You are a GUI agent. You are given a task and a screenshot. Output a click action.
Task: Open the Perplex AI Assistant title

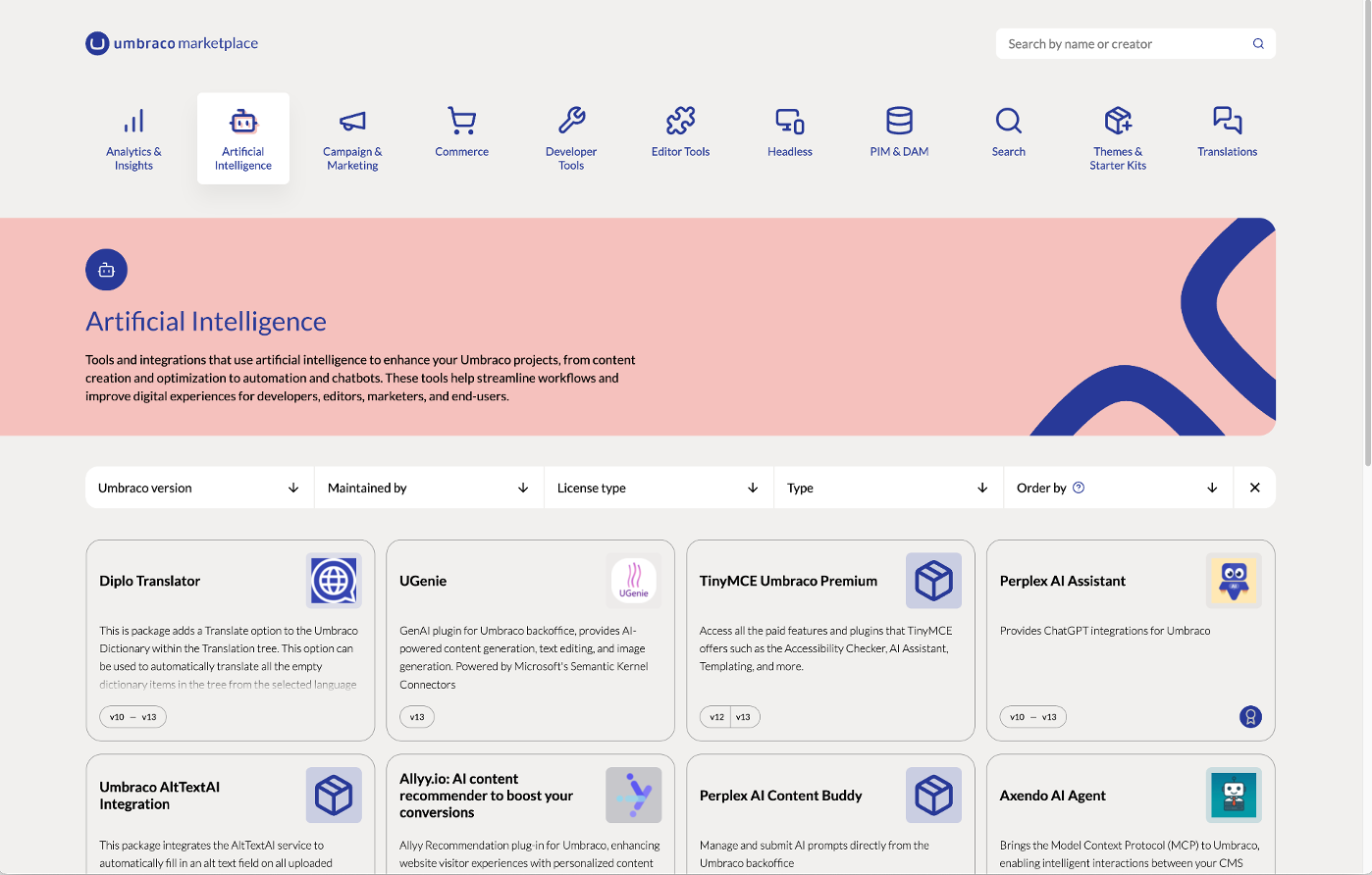point(1063,581)
